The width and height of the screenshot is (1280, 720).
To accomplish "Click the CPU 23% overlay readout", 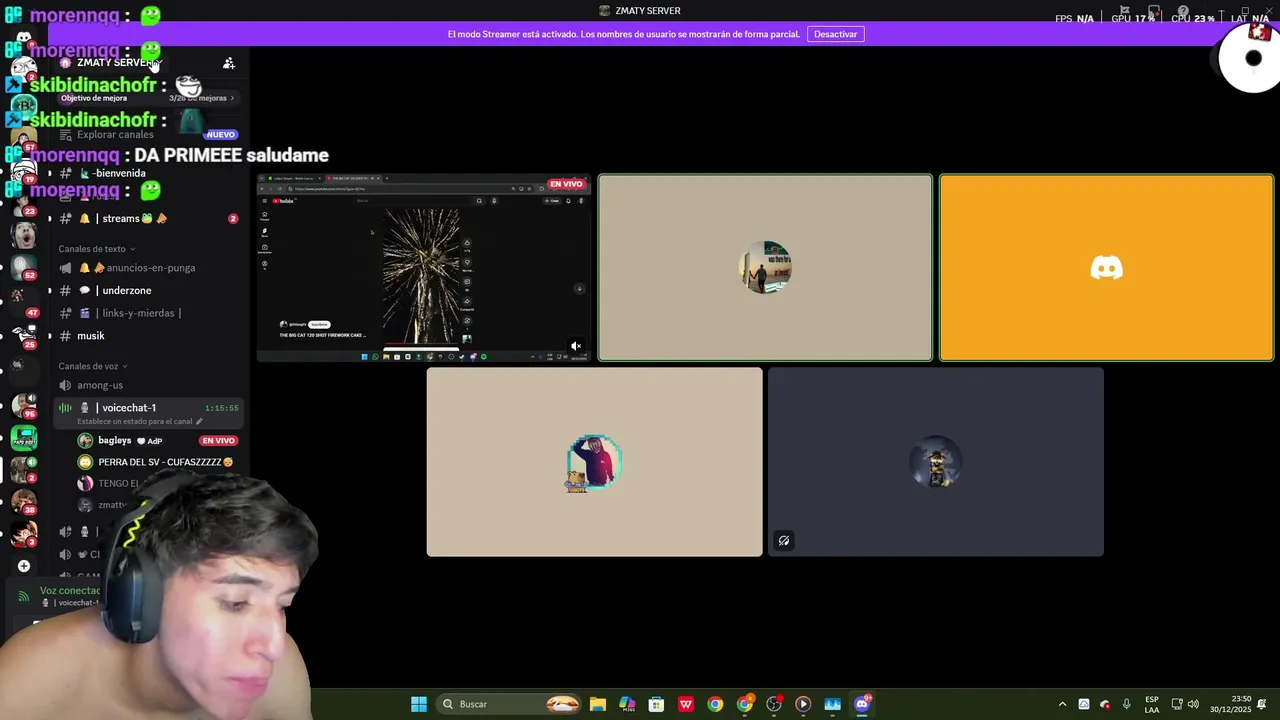I will (1192, 18).
